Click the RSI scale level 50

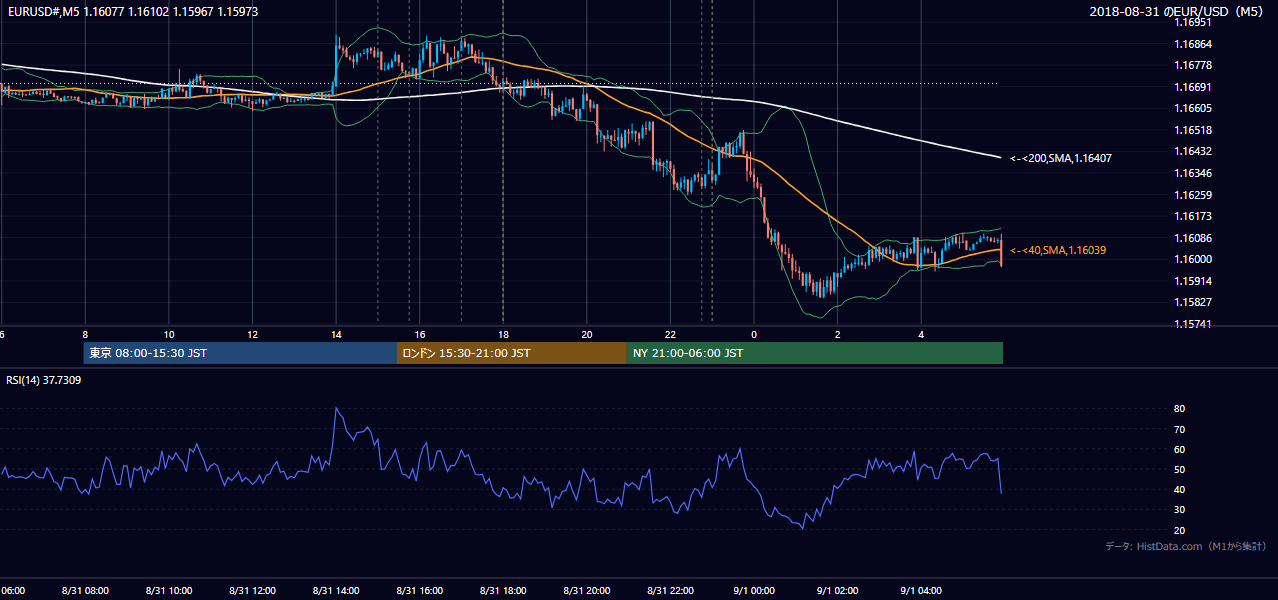pos(1179,469)
